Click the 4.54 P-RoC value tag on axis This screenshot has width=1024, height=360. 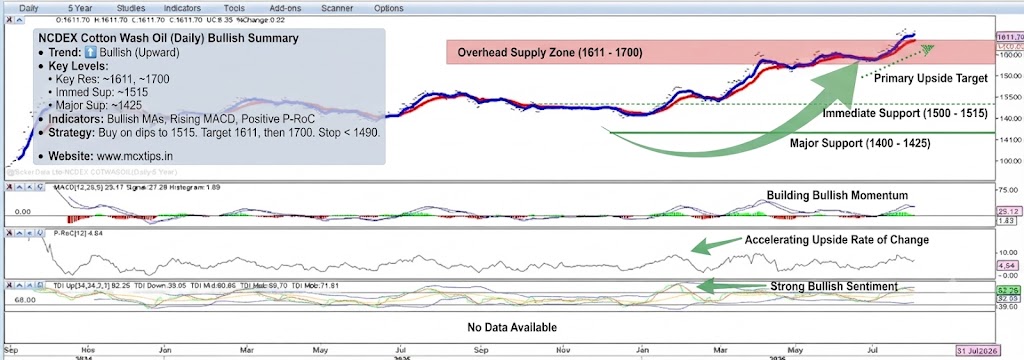tap(1009, 266)
